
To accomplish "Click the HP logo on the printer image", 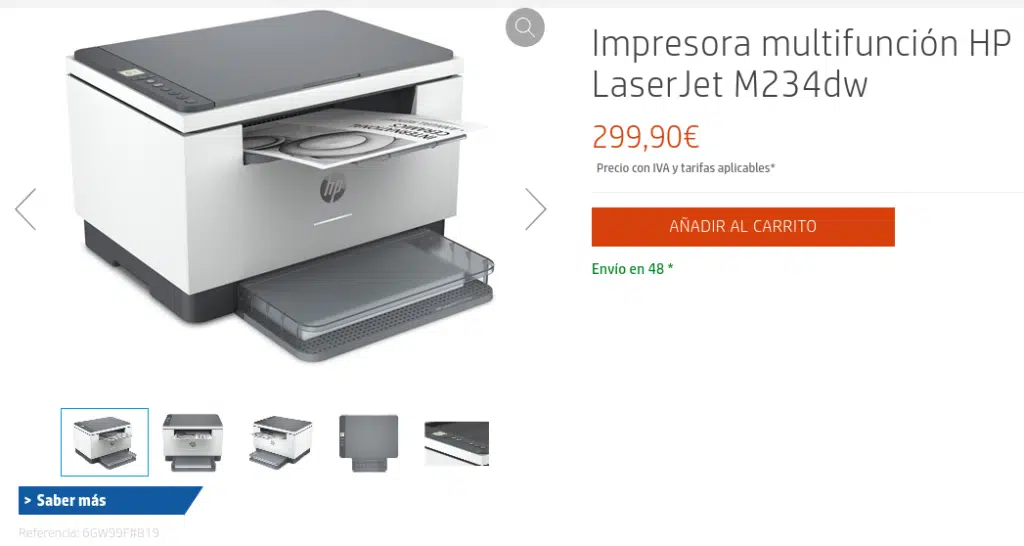I will 332,189.
